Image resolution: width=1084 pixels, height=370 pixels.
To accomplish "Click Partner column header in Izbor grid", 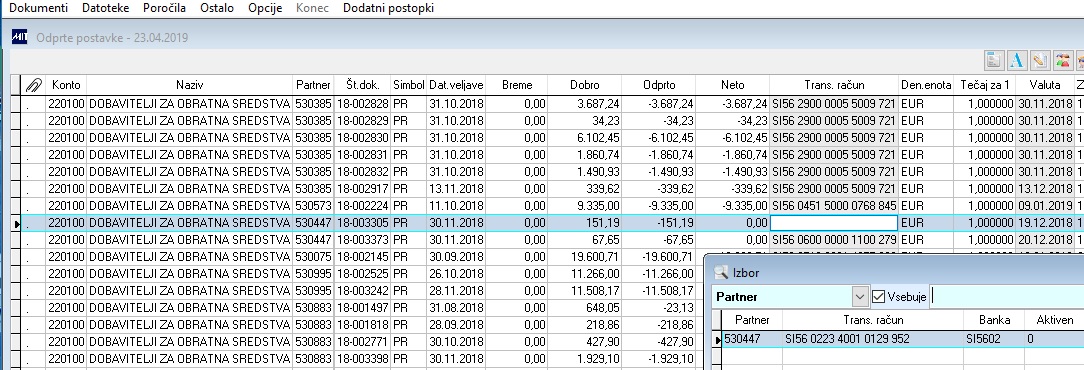I will coord(752,320).
